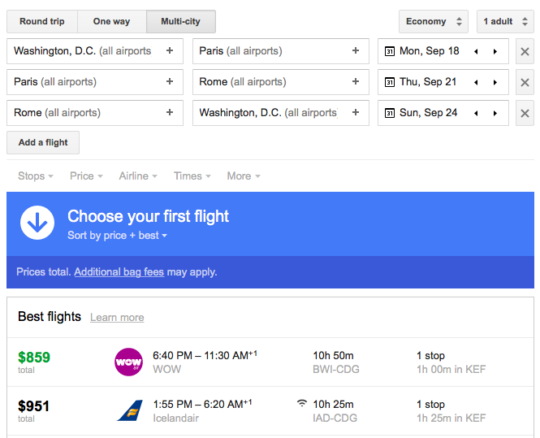The width and height of the screenshot is (540, 438).
Task: Go to next day for Thu, Sep 21
Action: [x=495, y=82]
